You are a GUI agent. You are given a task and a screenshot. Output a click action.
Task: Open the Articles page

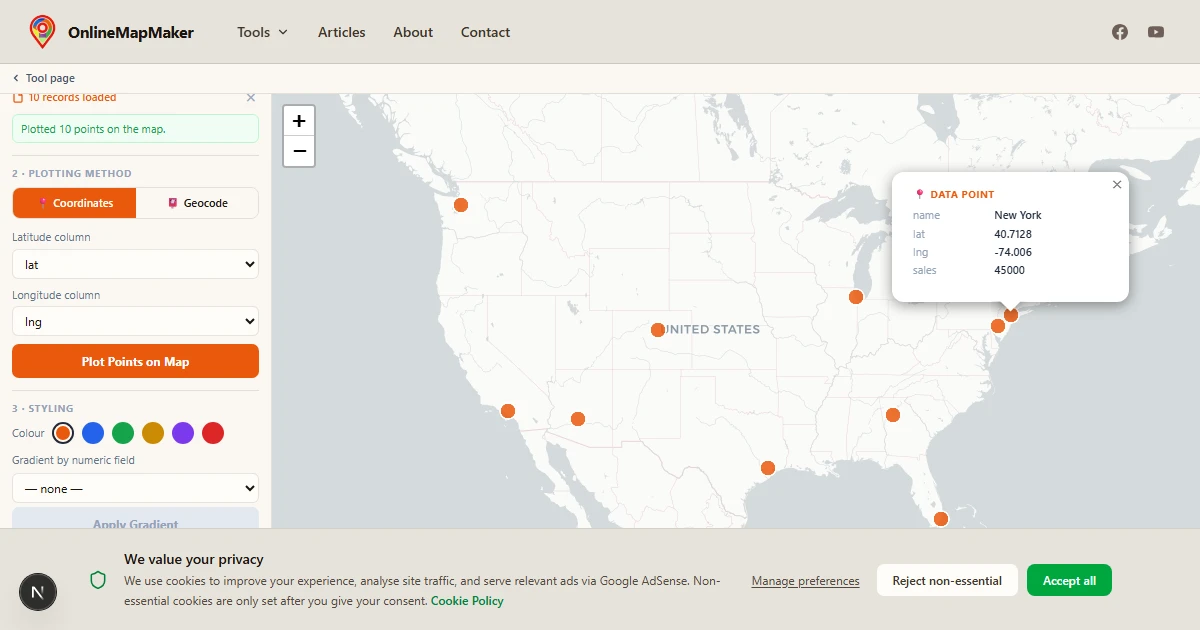pos(342,32)
